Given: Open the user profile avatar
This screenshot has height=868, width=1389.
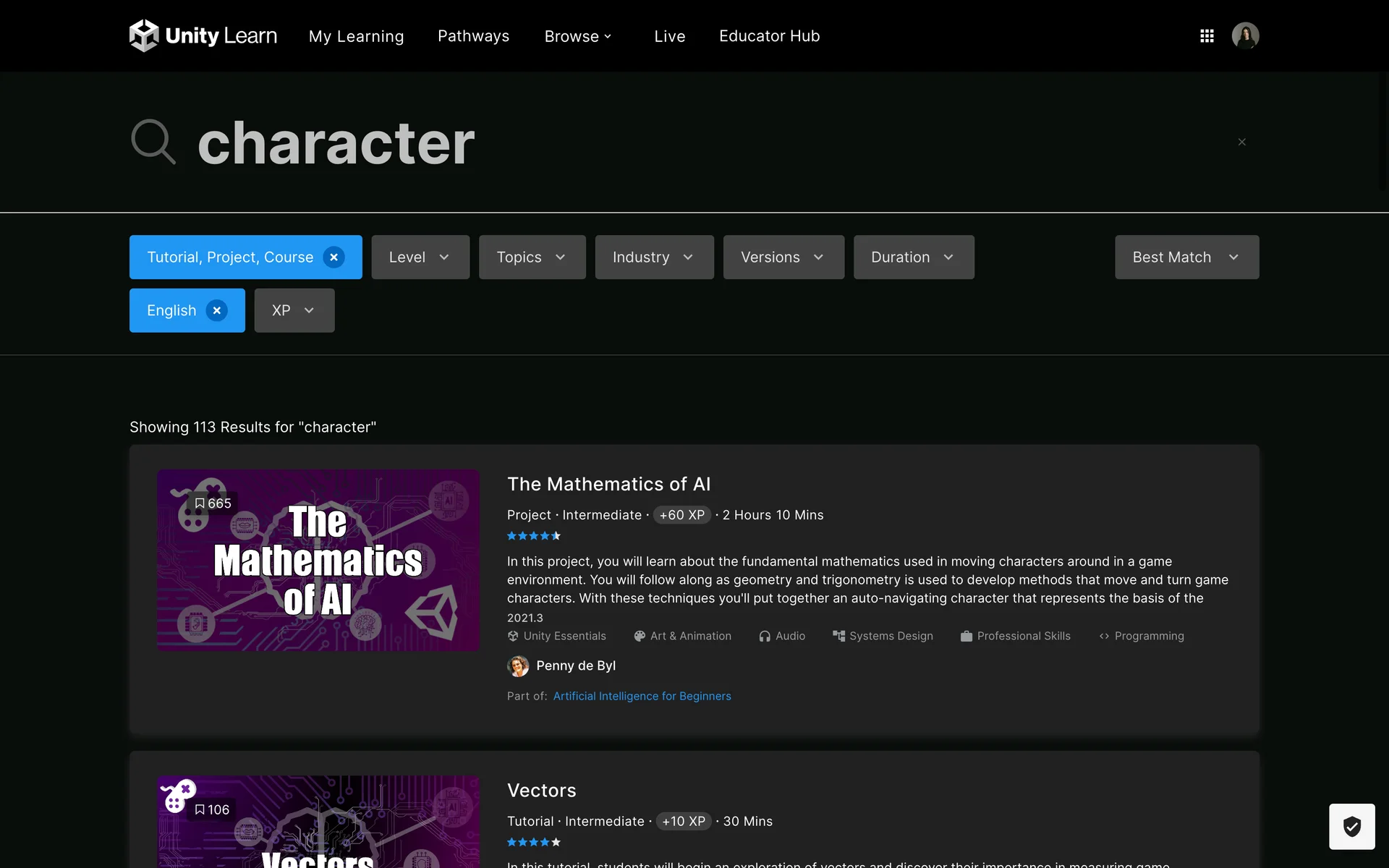Looking at the screenshot, I should coord(1245,35).
